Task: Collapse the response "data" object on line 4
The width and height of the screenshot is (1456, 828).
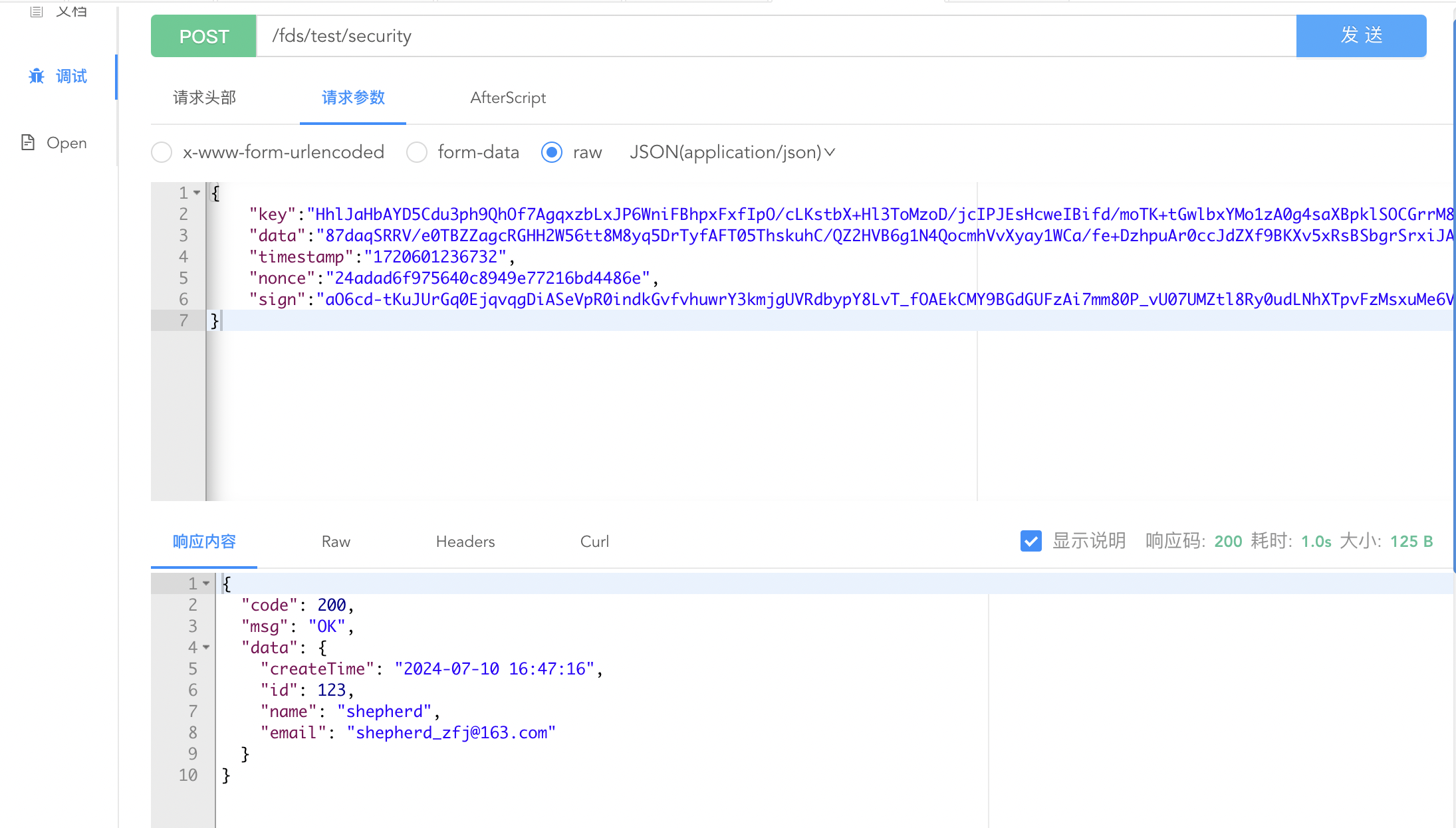Action: click(x=206, y=647)
